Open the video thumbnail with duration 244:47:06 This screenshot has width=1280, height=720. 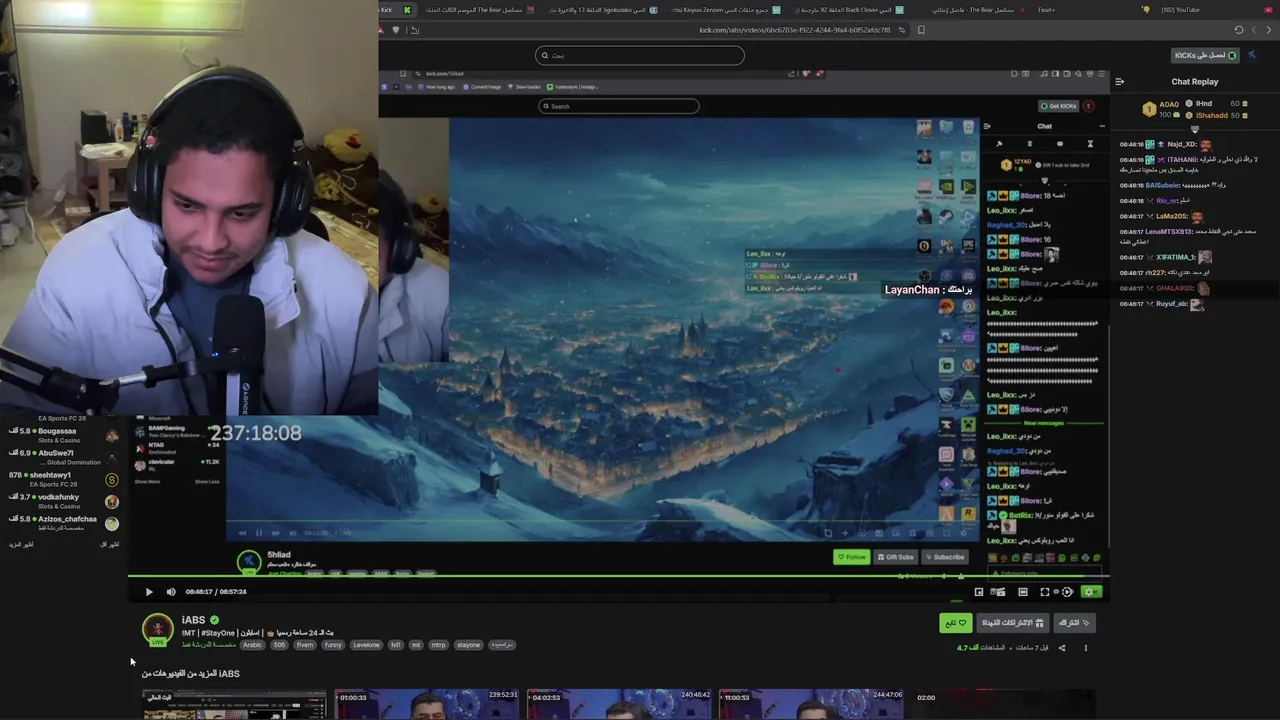tap(811, 704)
